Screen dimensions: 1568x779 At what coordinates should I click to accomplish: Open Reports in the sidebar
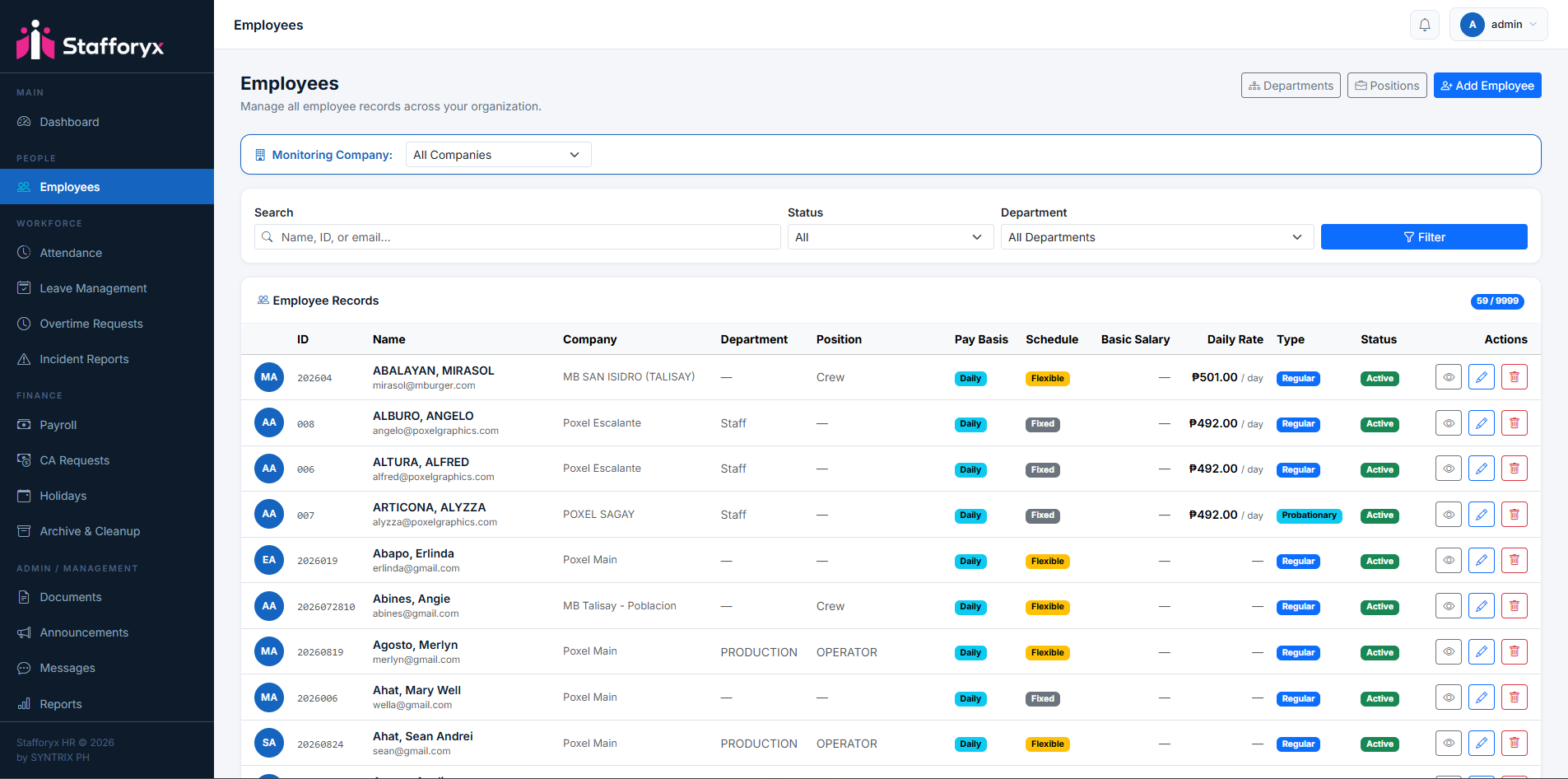[x=107, y=704]
